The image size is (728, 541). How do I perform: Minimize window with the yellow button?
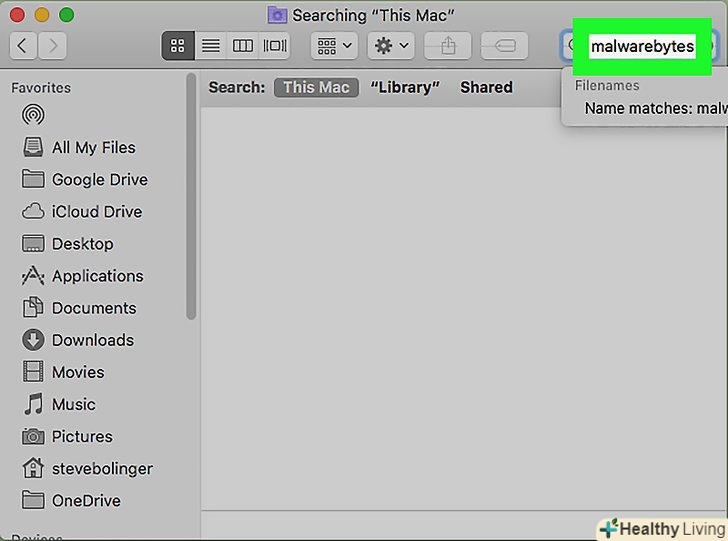[x=42, y=15]
